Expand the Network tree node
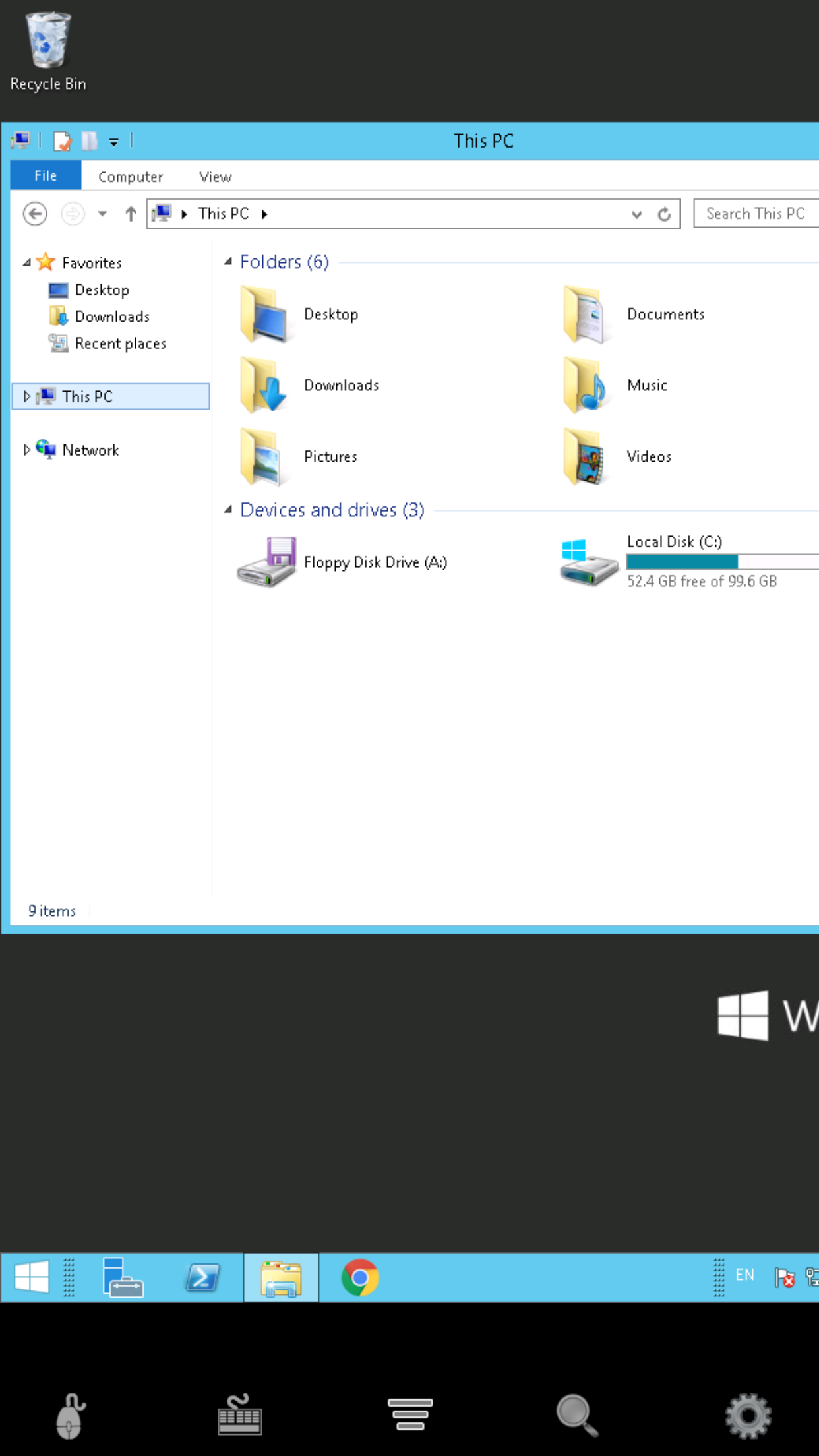Screen dimensions: 819x1456 [27, 450]
